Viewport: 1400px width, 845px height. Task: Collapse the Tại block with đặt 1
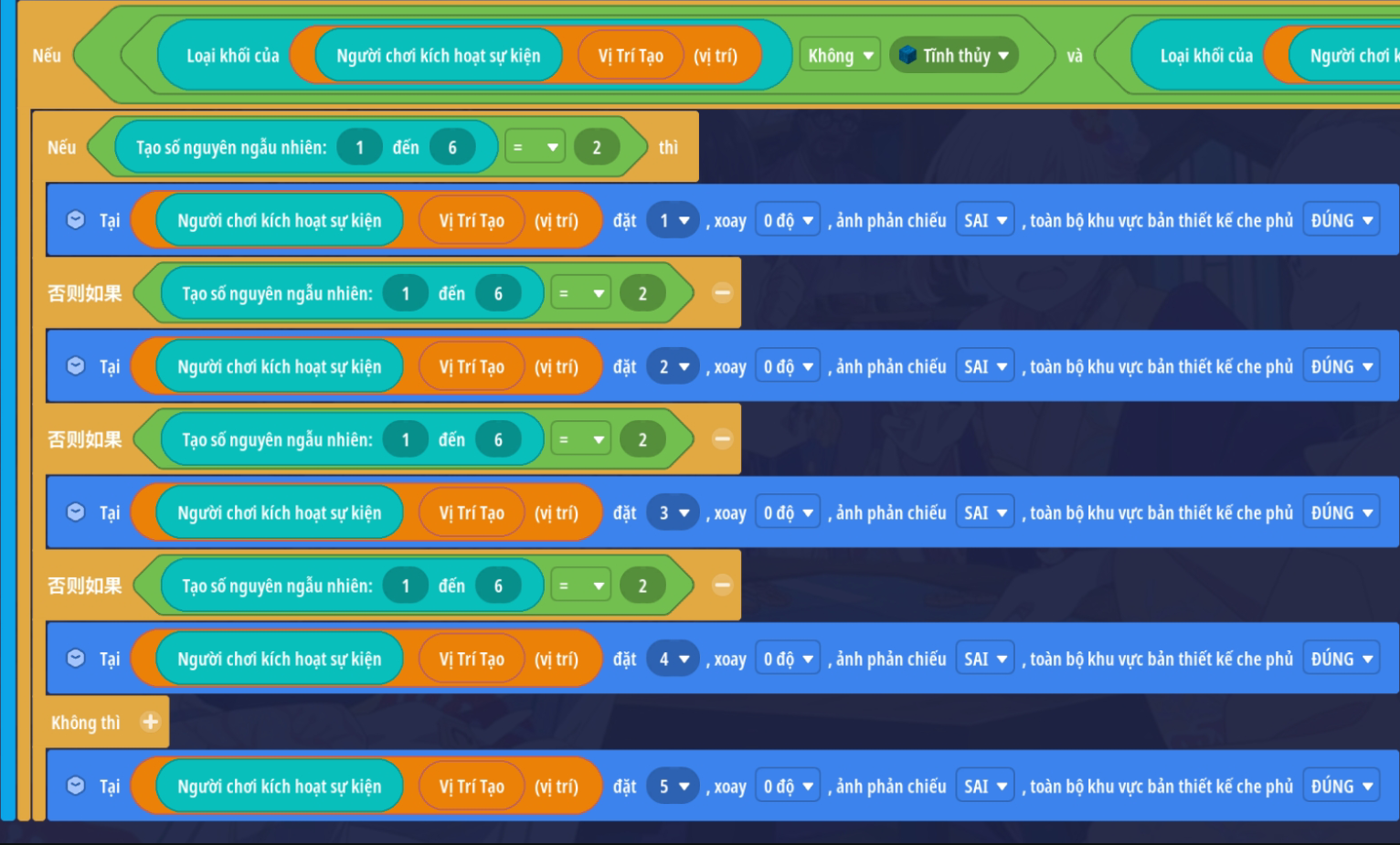76,220
